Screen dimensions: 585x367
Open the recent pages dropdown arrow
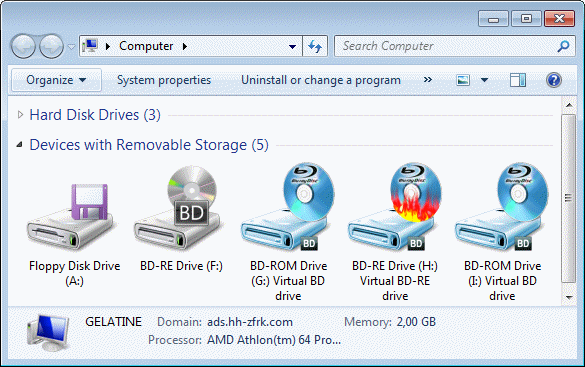[x=71, y=47]
